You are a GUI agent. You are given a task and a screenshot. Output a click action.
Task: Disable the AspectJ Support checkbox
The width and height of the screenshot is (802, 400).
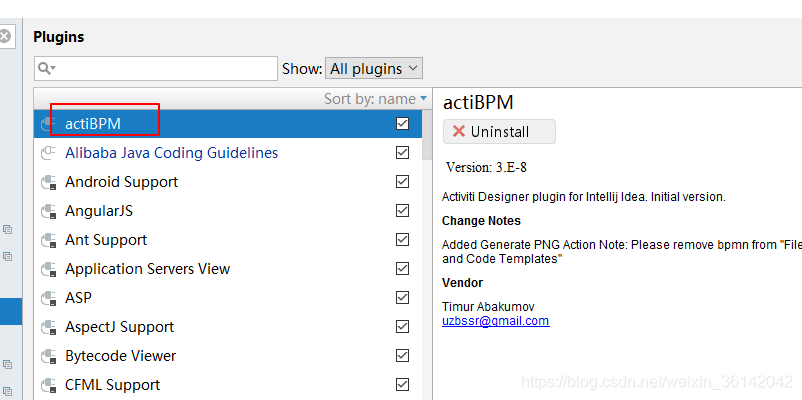[x=403, y=326]
